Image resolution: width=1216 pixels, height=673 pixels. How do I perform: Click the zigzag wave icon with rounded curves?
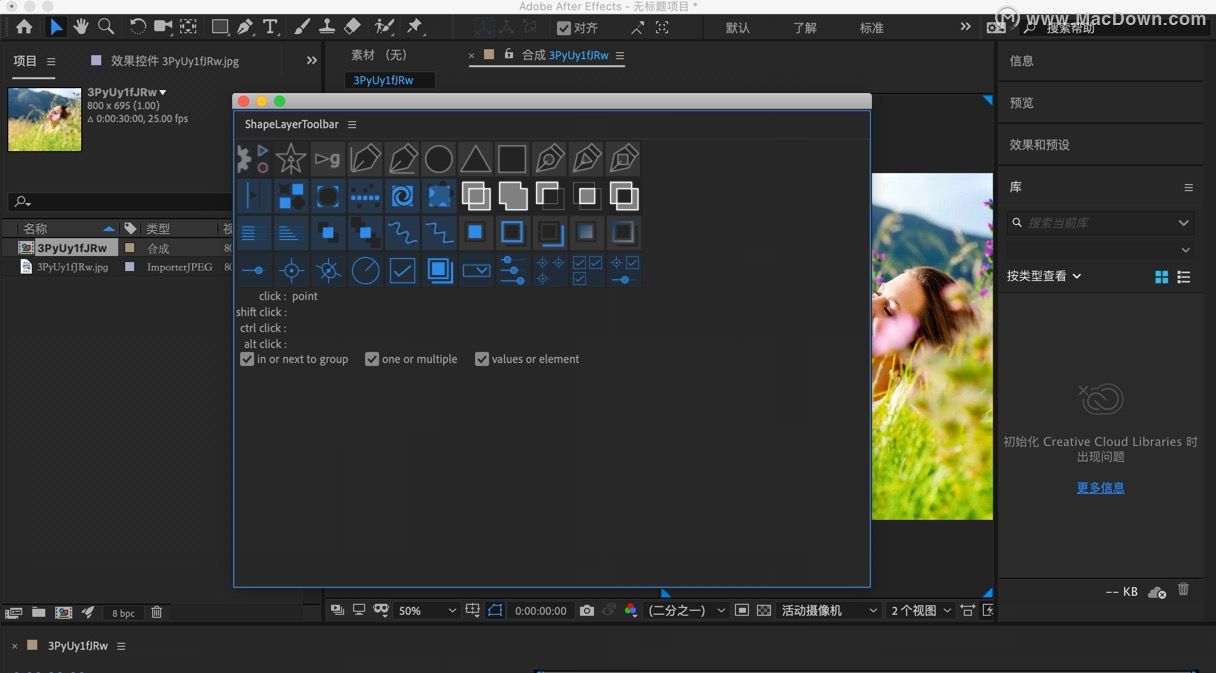tap(402, 233)
